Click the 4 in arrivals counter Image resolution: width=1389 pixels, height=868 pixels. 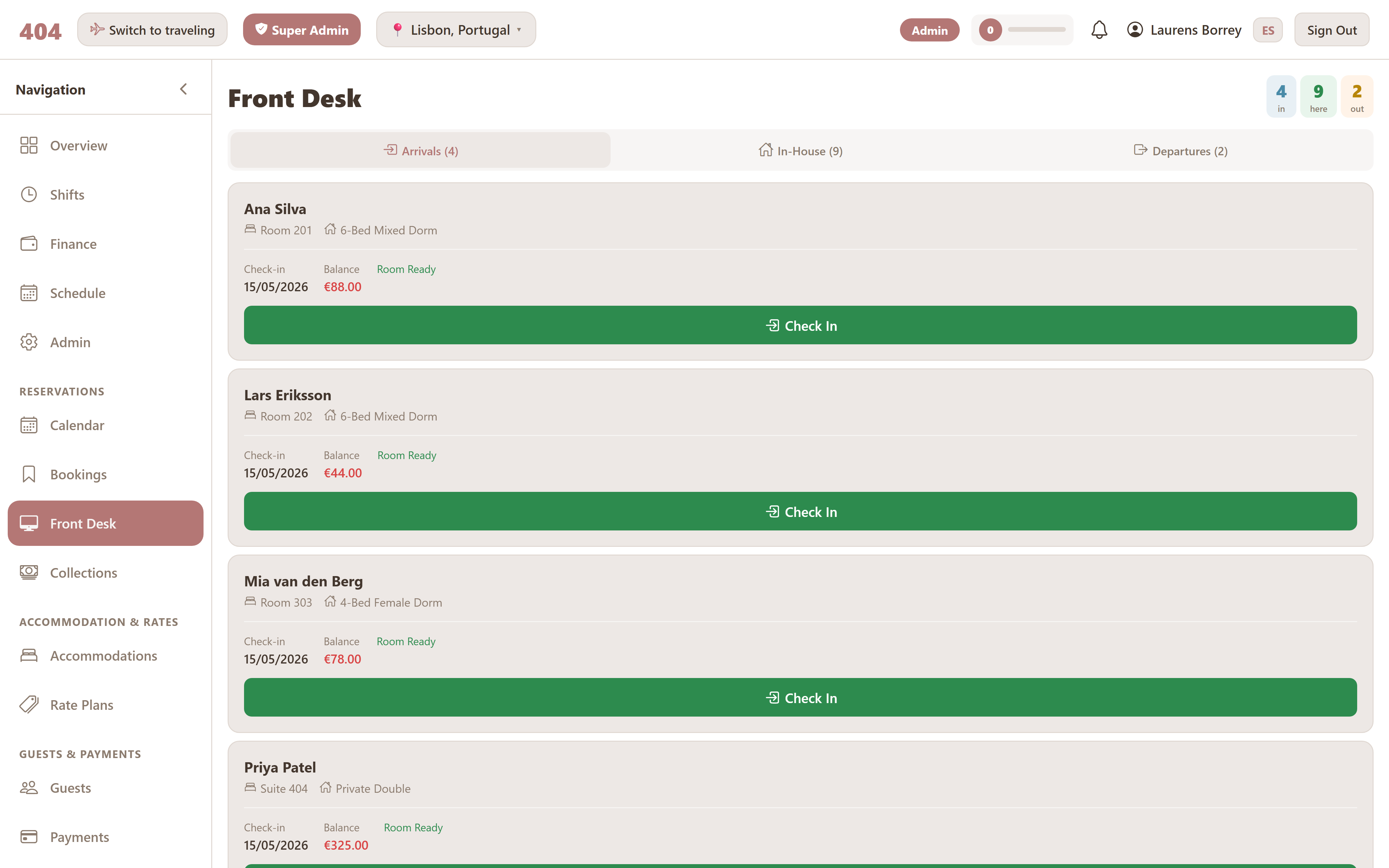pos(1281,96)
